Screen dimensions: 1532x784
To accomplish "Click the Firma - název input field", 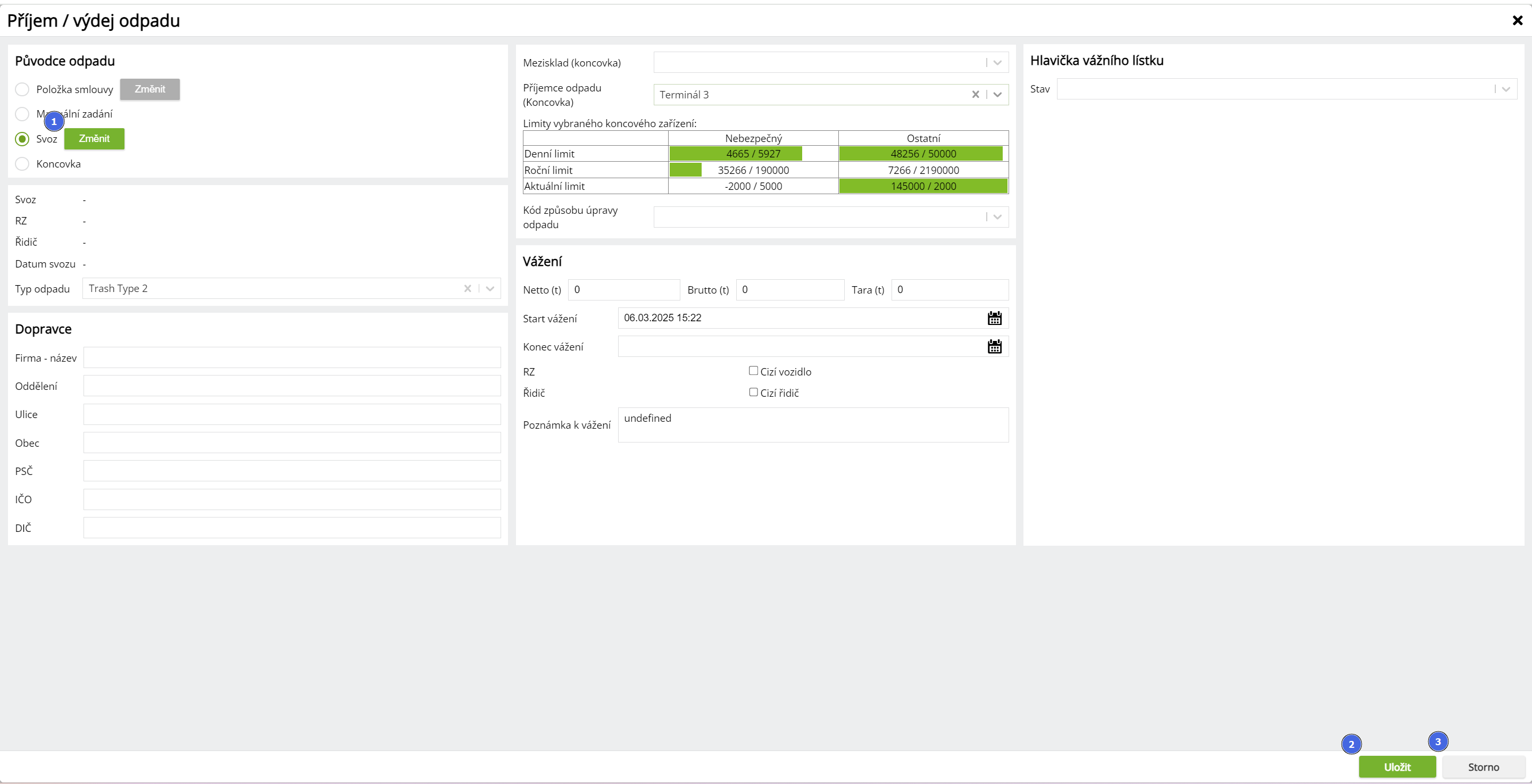I will tap(292, 357).
